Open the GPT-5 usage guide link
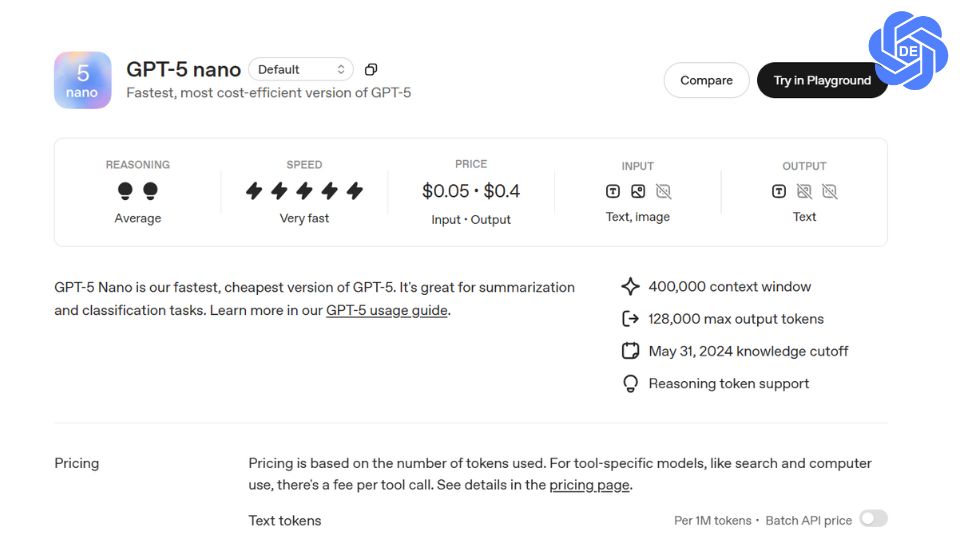Image resolution: width=960 pixels, height=540 pixels. [386, 310]
